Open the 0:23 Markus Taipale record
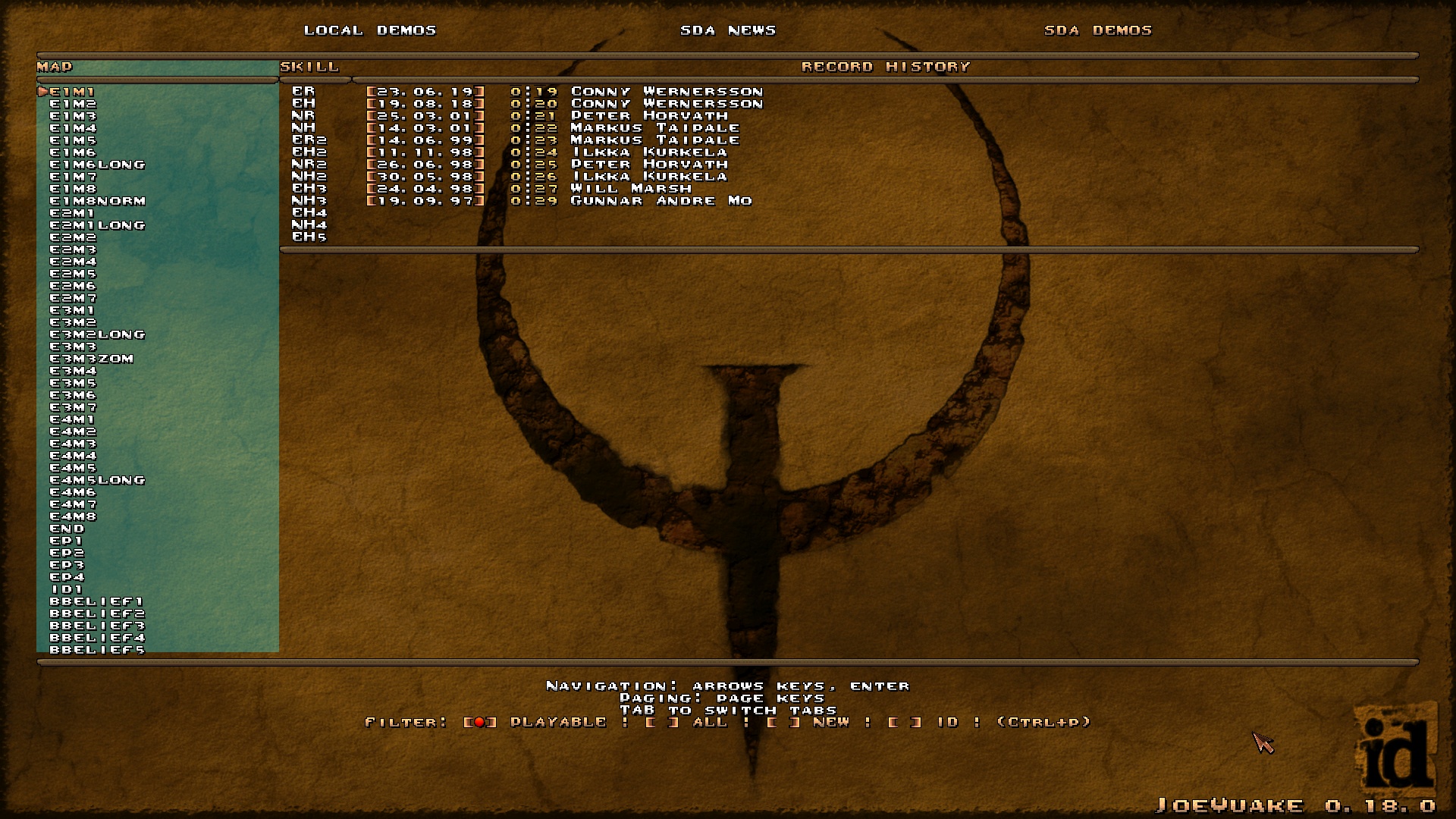This screenshot has width=1456, height=819. 552,140
